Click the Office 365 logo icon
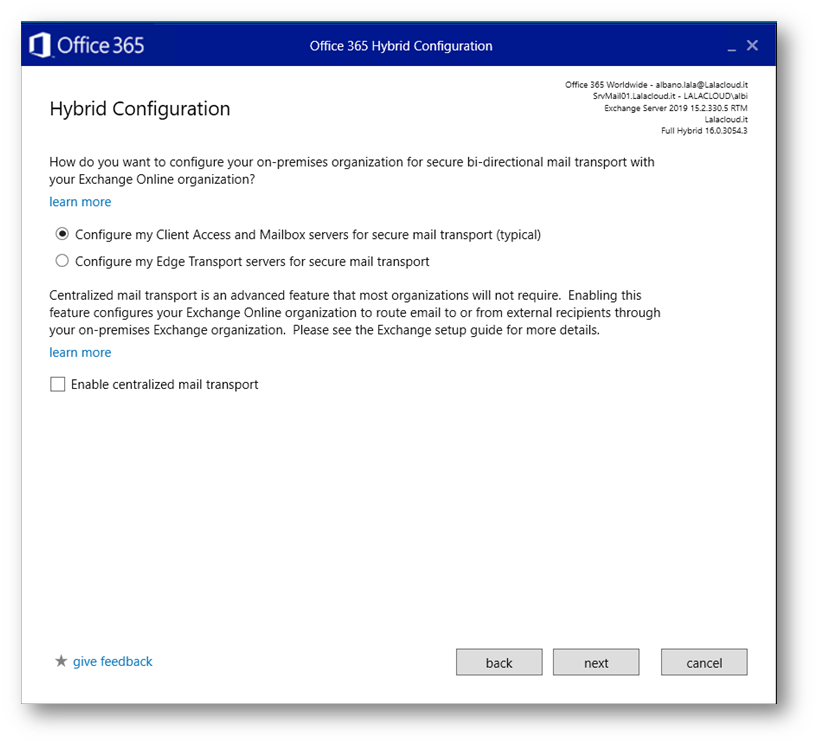819x746 pixels. point(40,45)
